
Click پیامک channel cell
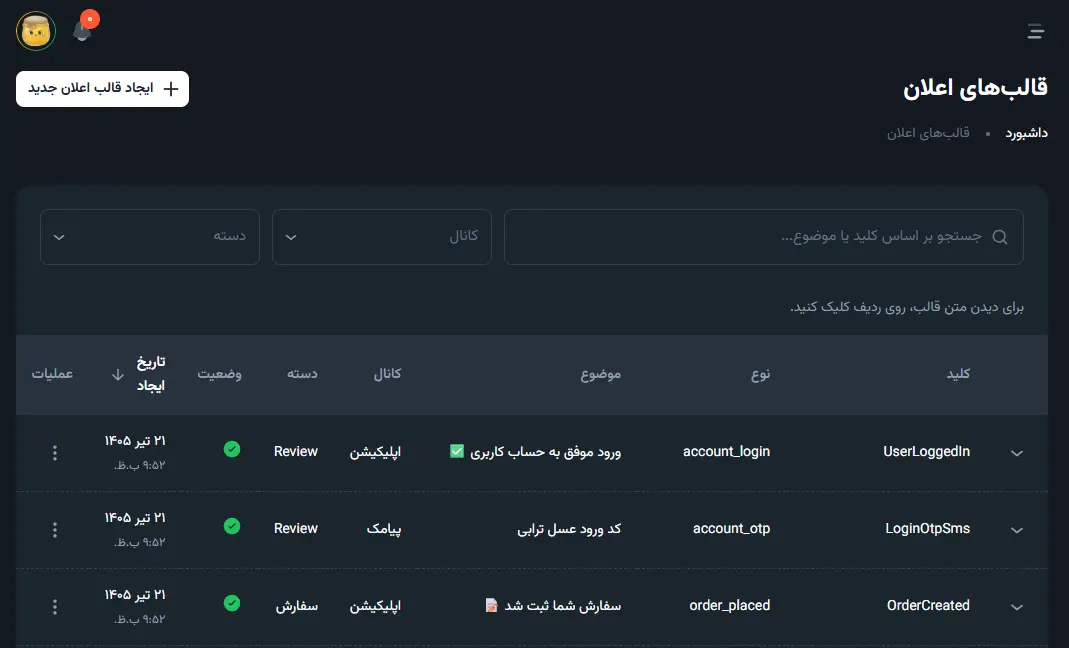(x=384, y=529)
